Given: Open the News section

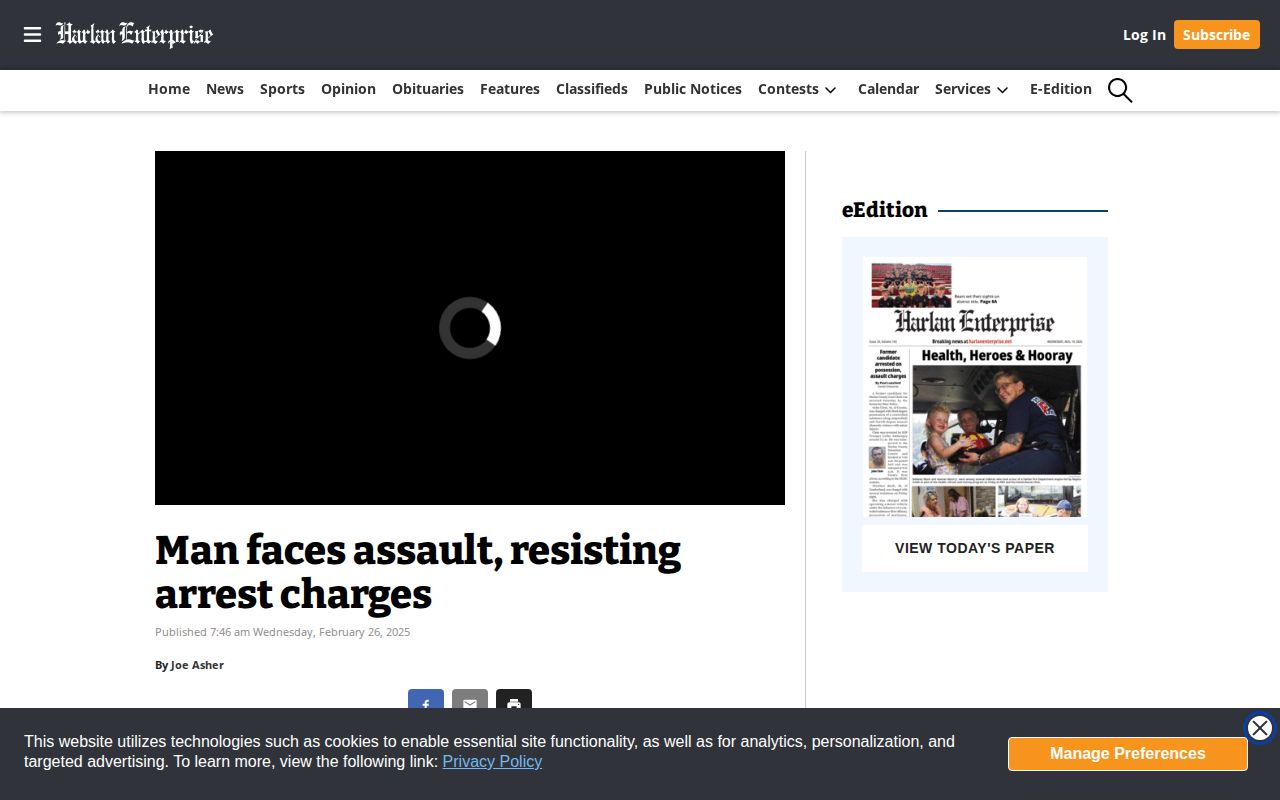Looking at the screenshot, I should 225,89.
